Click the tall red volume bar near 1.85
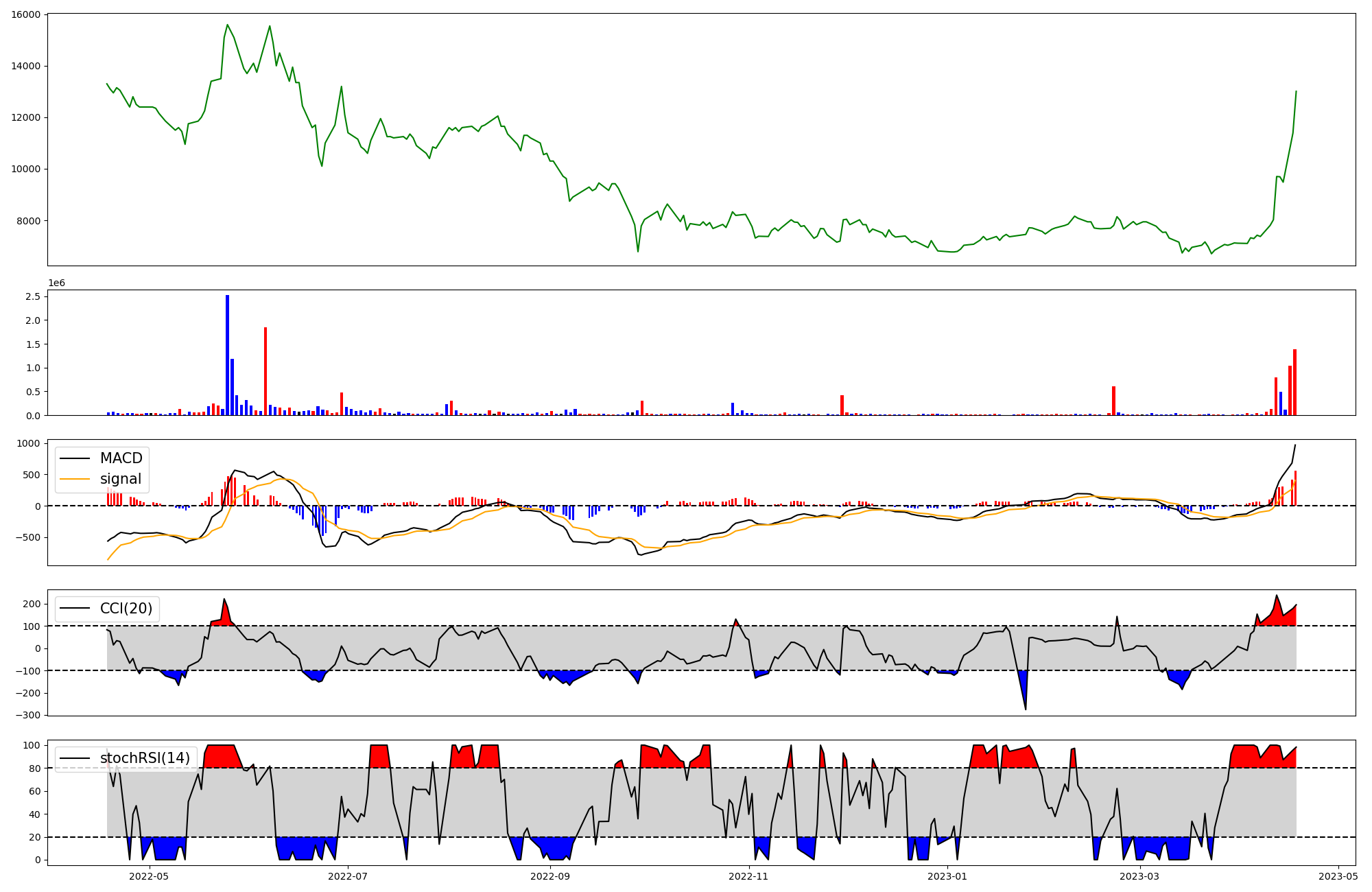Image resolution: width=1372 pixels, height=892 pixels. pyautogui.click(x=265, y=371)
